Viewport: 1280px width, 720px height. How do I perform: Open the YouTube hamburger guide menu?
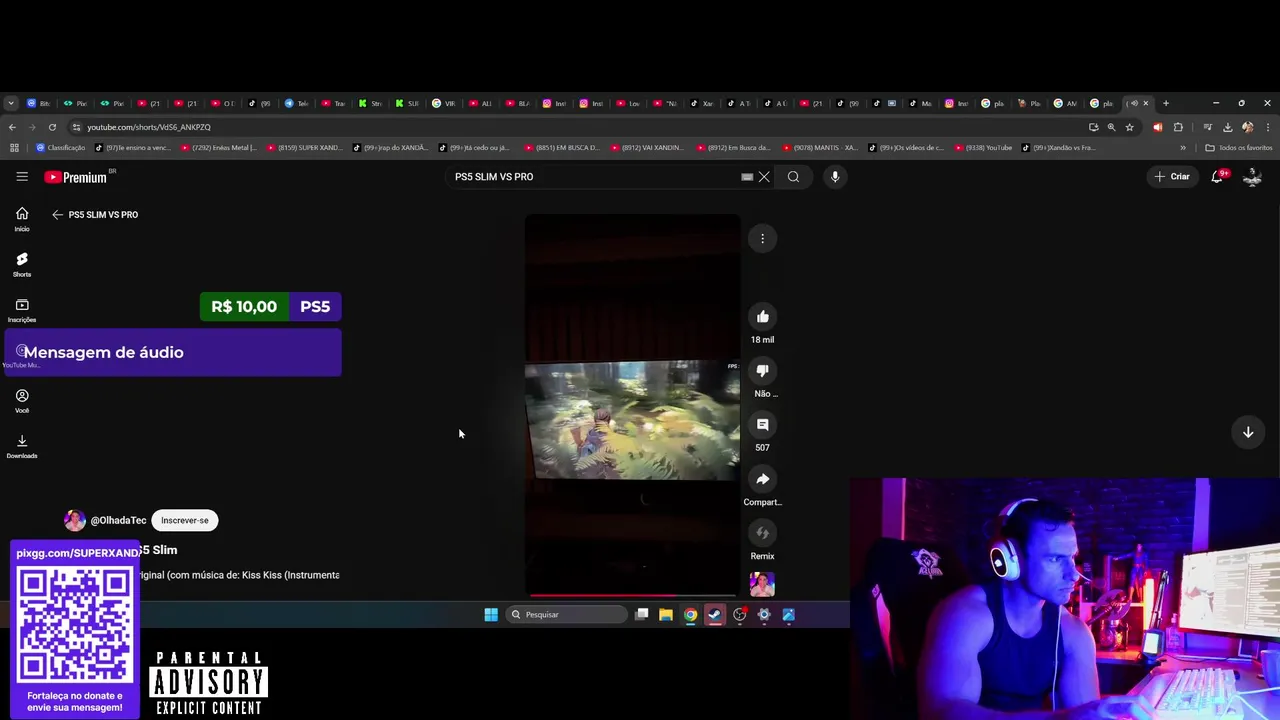pyautogui.click(x=22, y=176)
